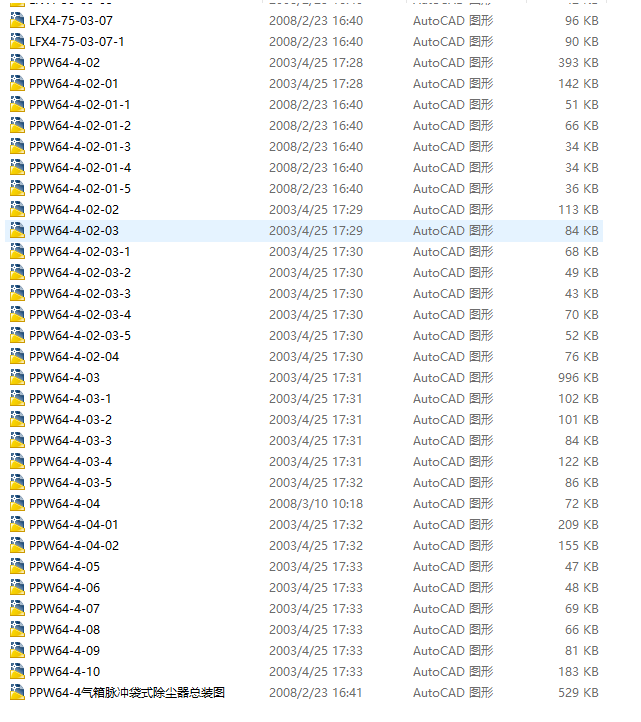Select the icon next to PPW64-4-07
The width and height of the screenshot is (641, 722).
17,609
